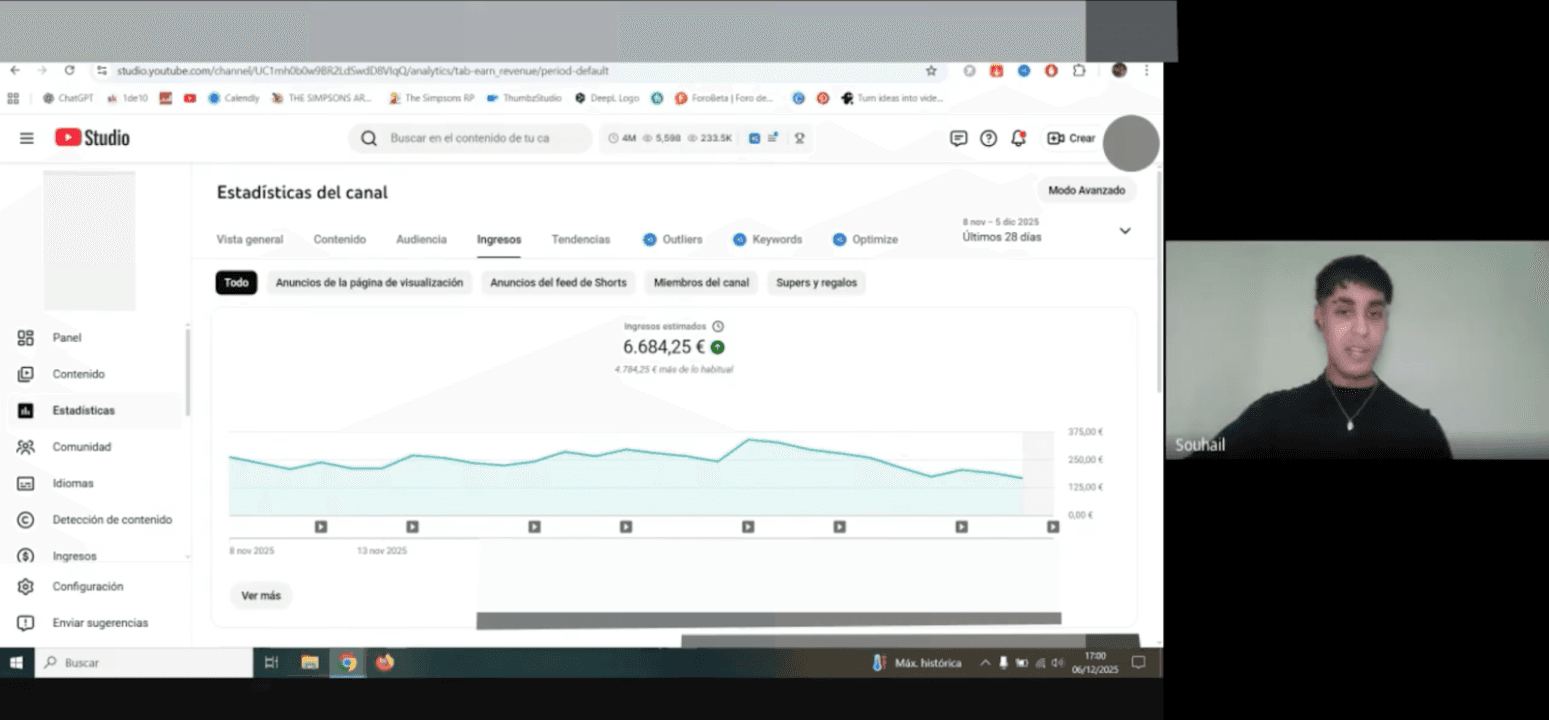1549x720 pixels.
Task: Switch to the Audiencia tab
Action: pos(421,240)
